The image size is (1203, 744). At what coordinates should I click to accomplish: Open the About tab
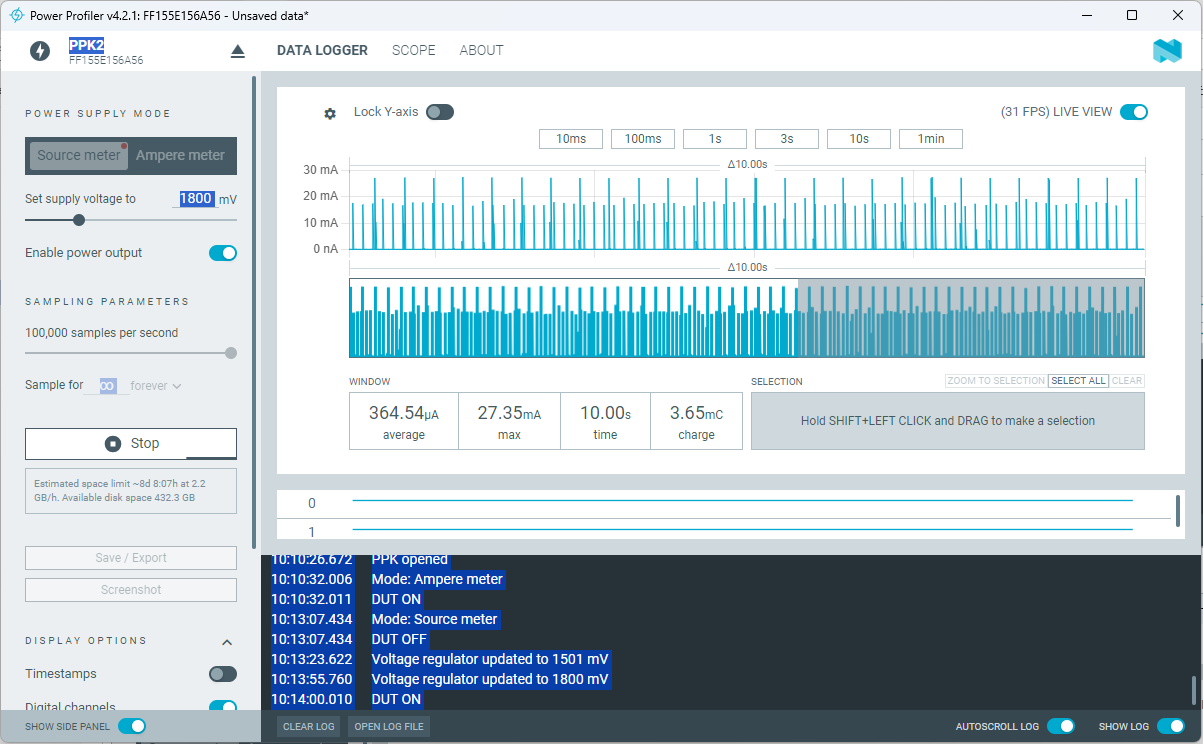tap(481, 50)
